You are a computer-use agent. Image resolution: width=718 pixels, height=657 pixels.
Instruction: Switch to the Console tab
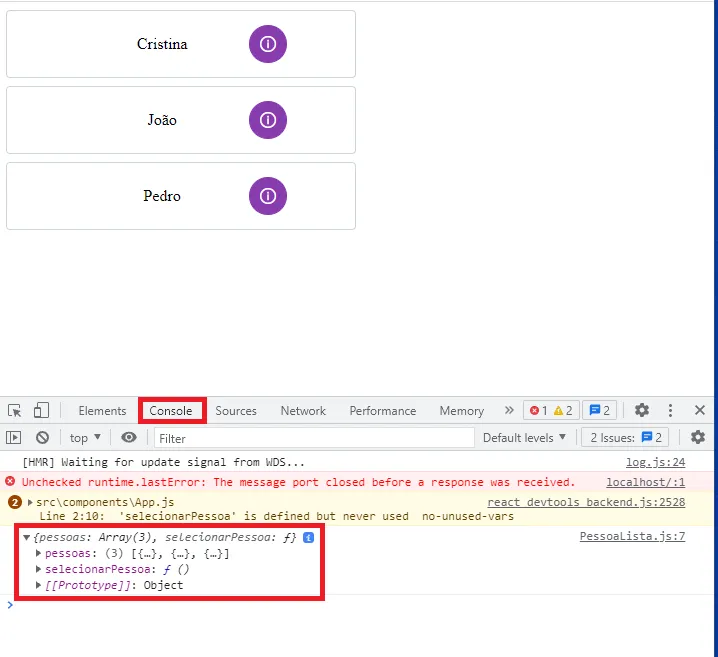(171, 411)
